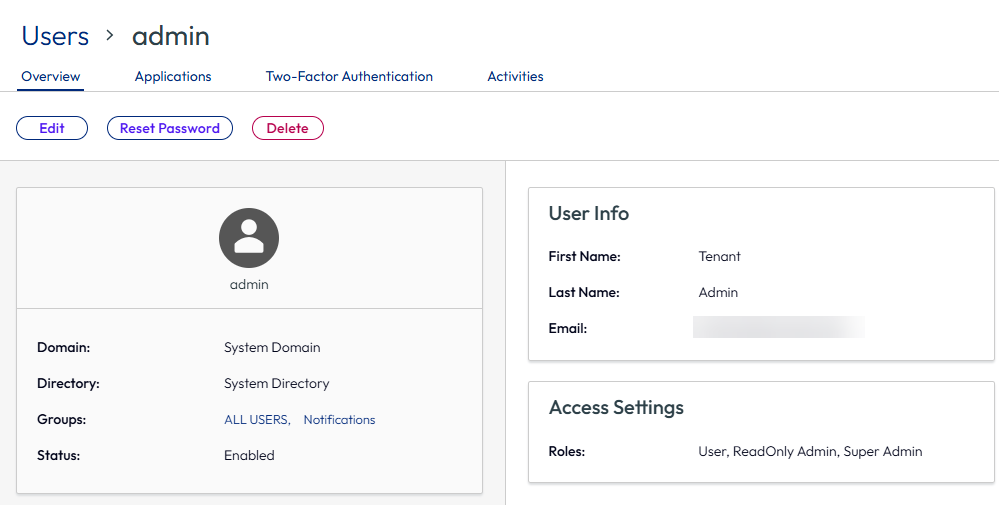The height and width of the screenshot is (505, 999).
Task: Go back to Users breadcrumb
Action: coord(55,36)
